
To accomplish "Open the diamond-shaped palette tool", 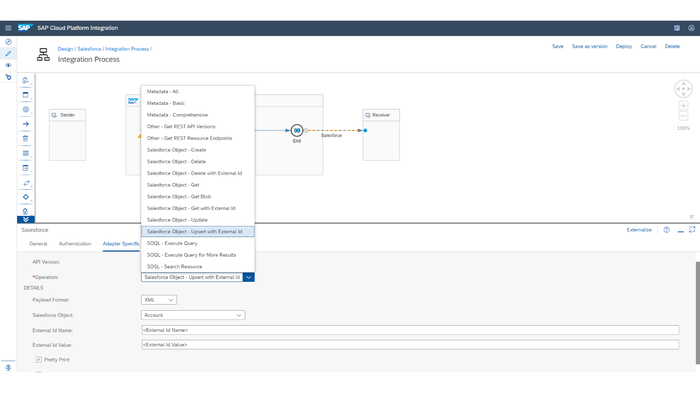I will click(26, 197).
